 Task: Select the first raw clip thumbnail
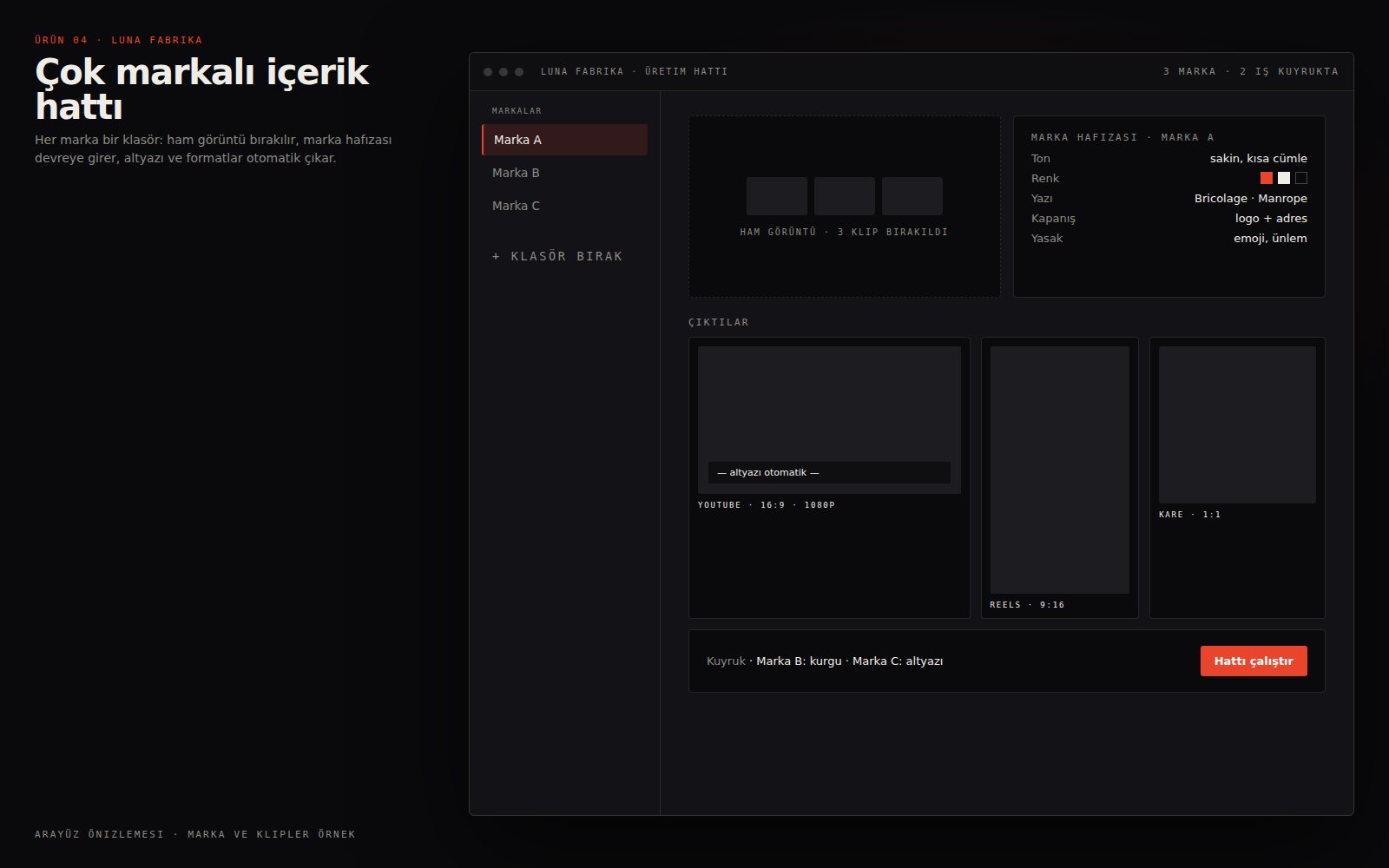(777, 196)
